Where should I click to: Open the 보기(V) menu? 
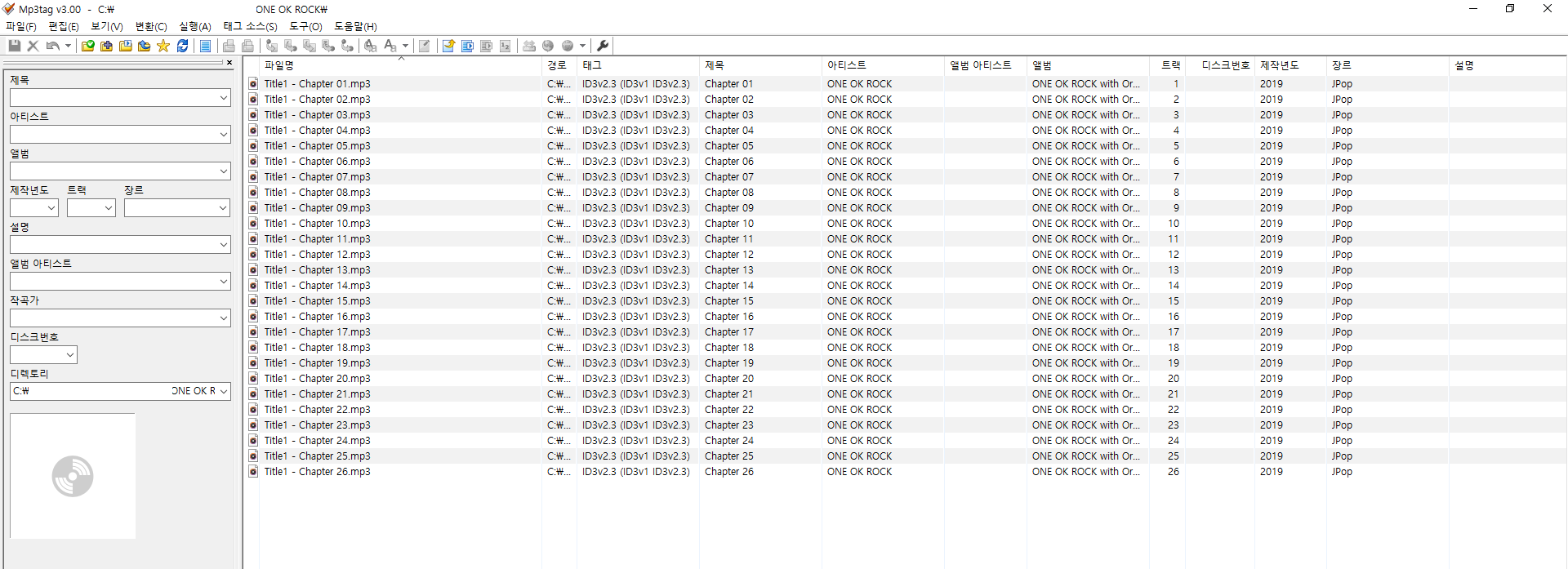tap(106, 26)
